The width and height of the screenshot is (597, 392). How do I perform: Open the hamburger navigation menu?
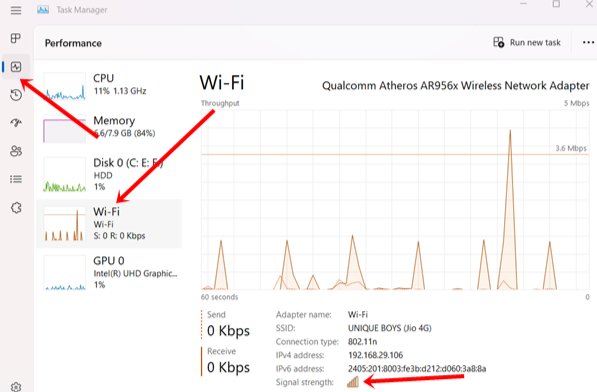(16, 10)
